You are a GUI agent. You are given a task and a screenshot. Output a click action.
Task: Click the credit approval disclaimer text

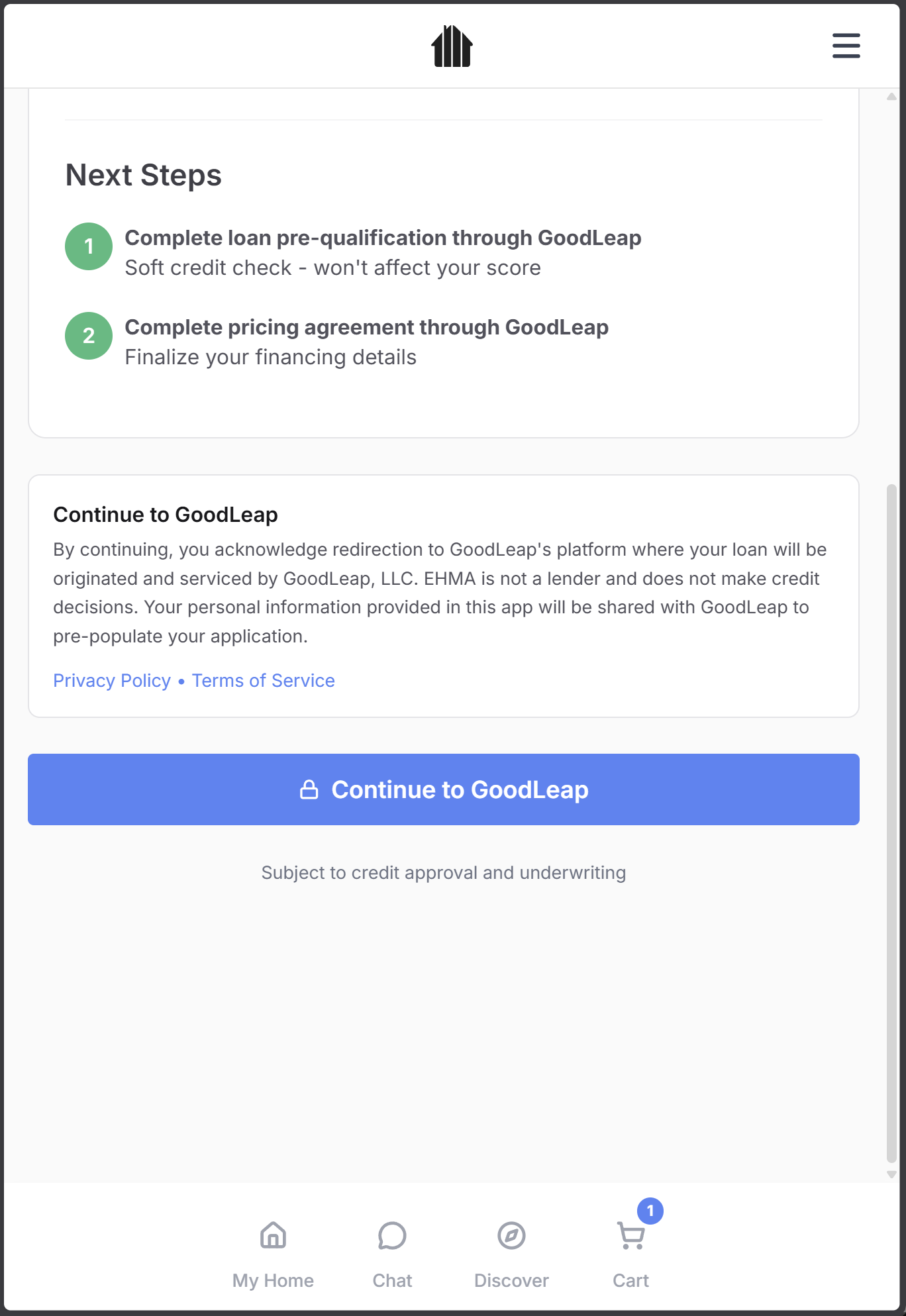tap(443, 873)
